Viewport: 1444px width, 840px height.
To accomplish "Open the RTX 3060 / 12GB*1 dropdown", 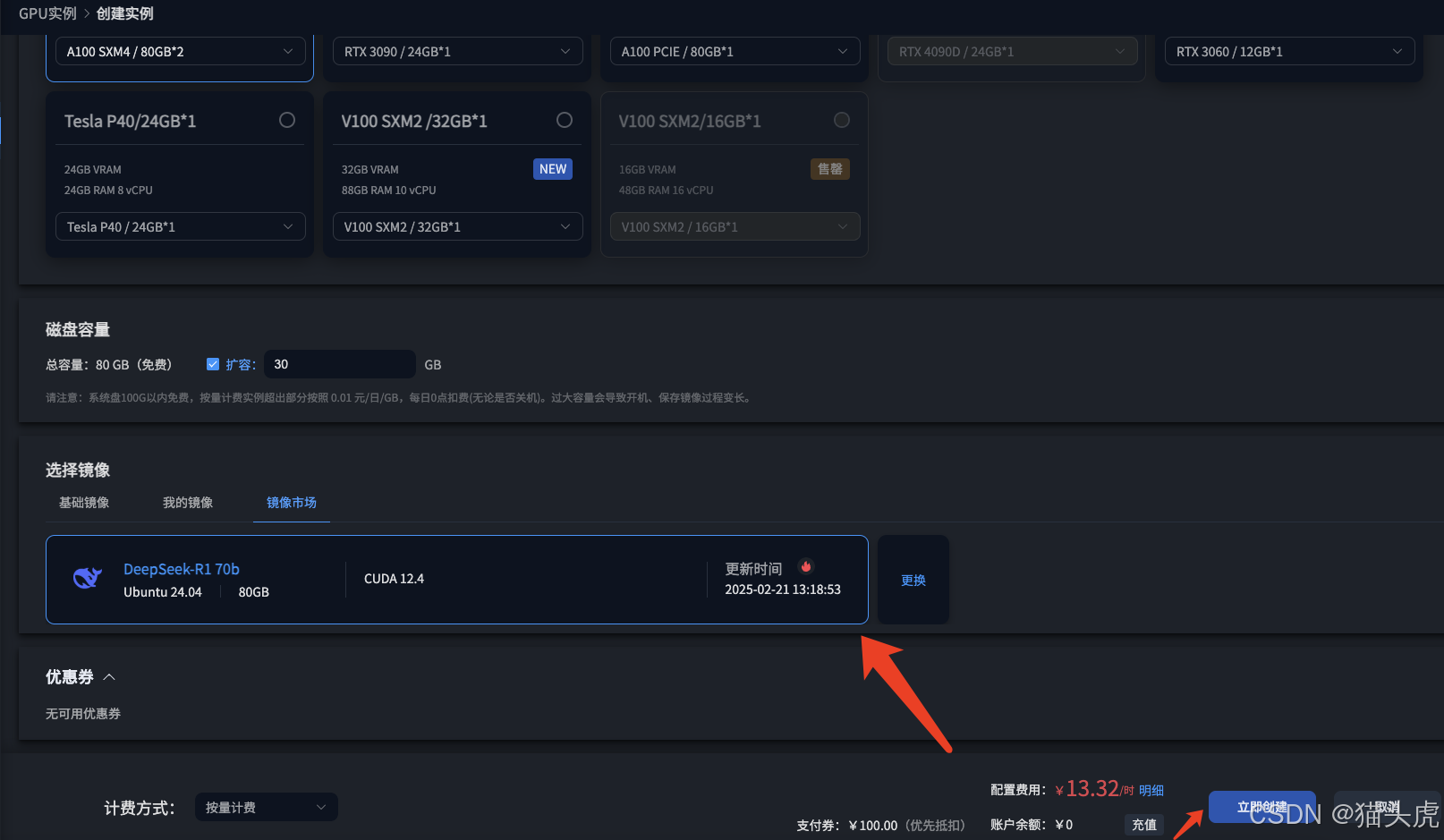I will click(1289, 52).
